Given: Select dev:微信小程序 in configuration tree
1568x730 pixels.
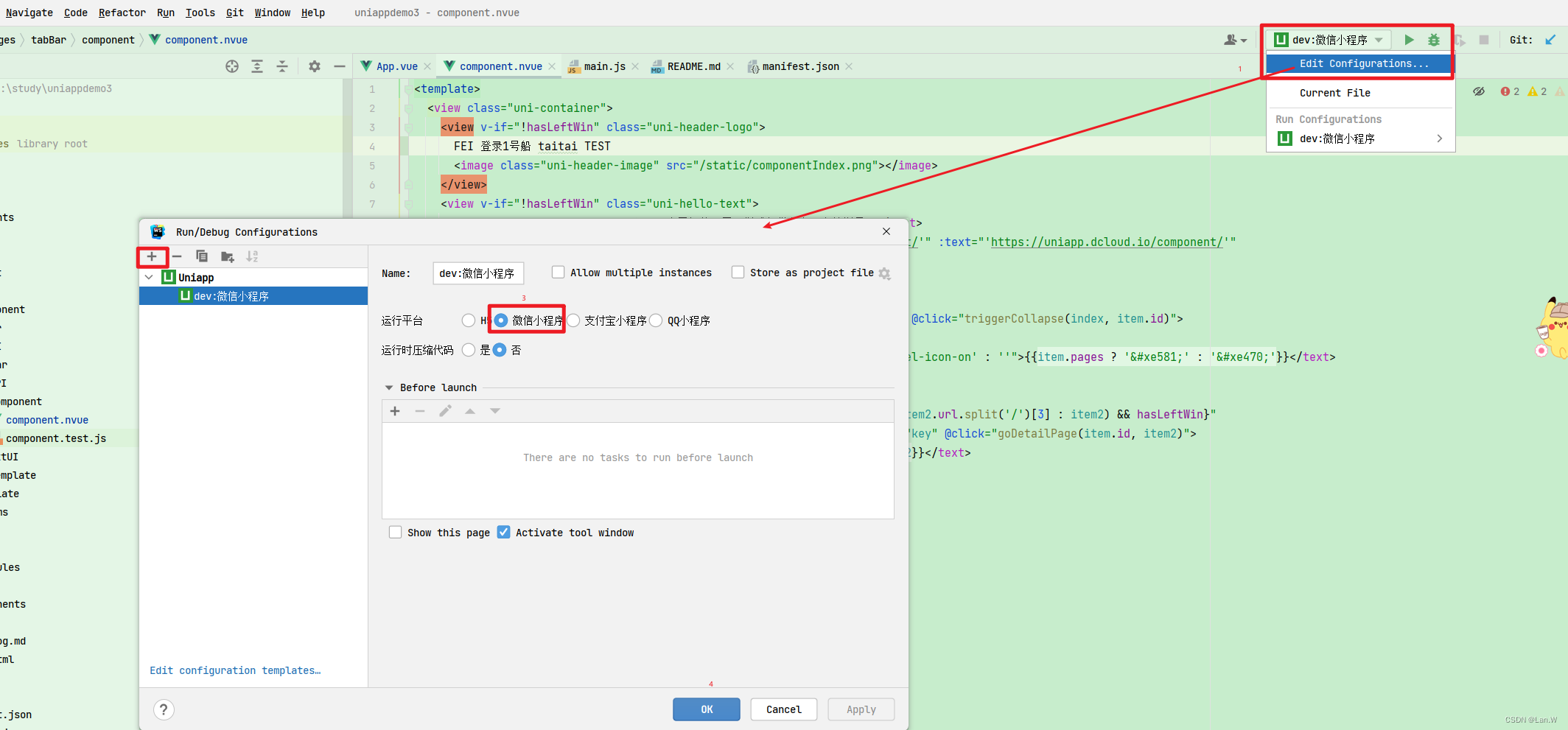Looking at the screenshot, I should pyautogui.click(x=253, y=296).
